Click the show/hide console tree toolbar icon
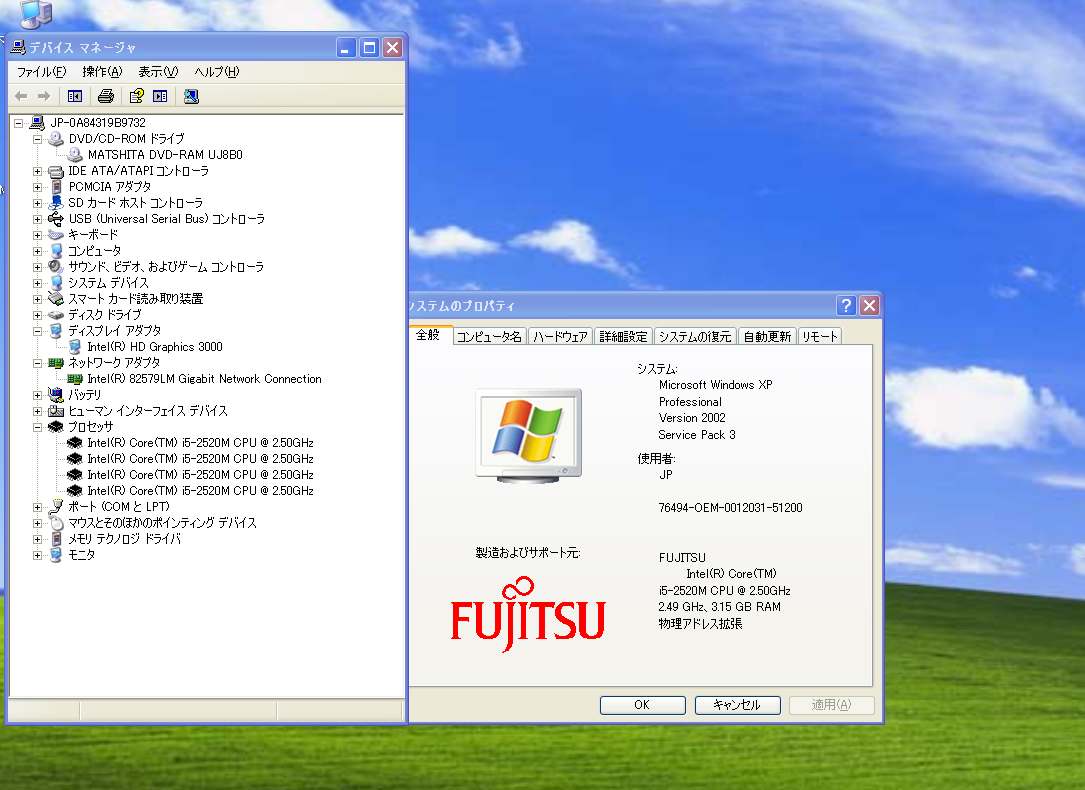 pos(75,96)
